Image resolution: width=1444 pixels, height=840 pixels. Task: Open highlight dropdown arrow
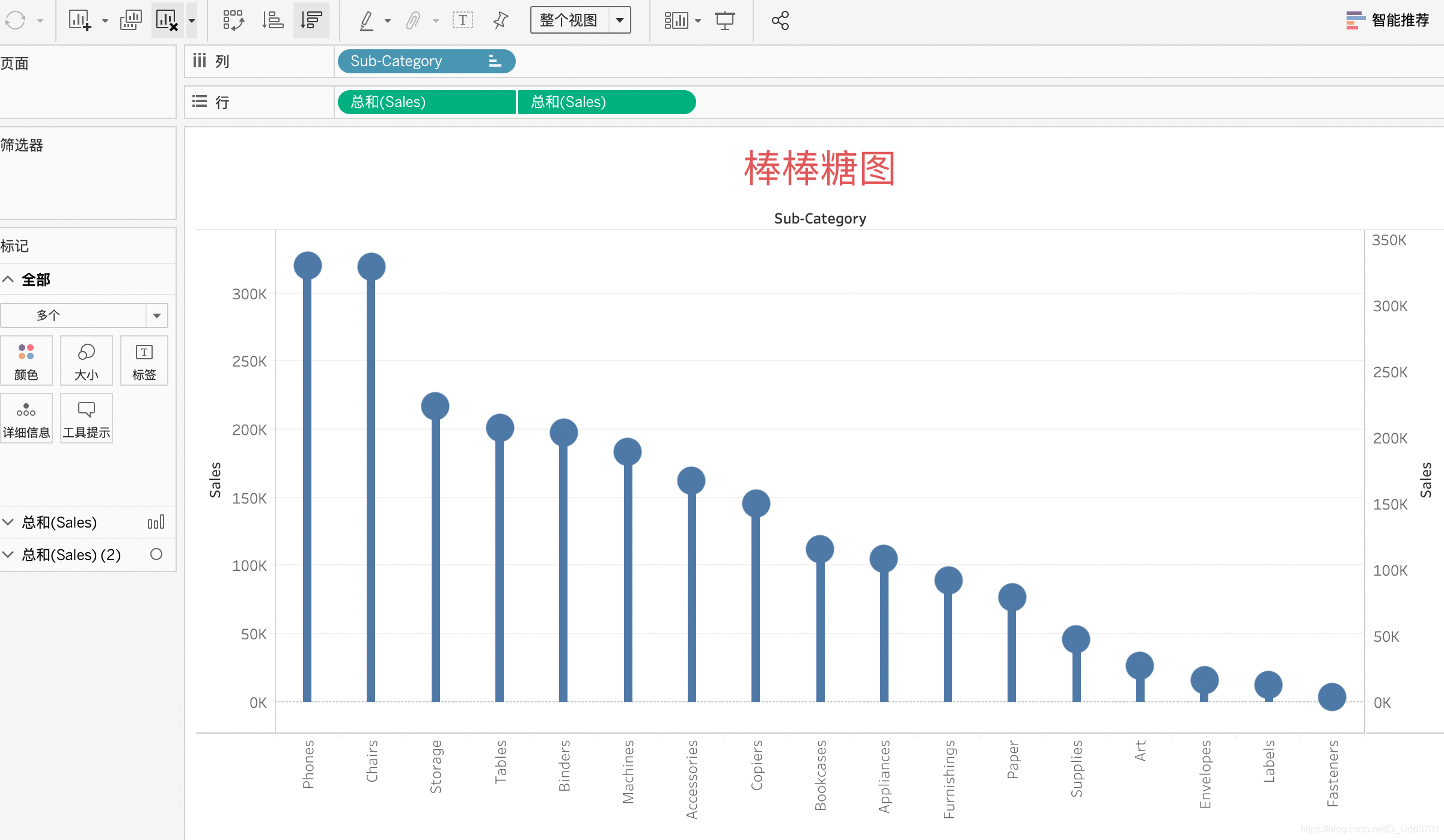(388, 21)
